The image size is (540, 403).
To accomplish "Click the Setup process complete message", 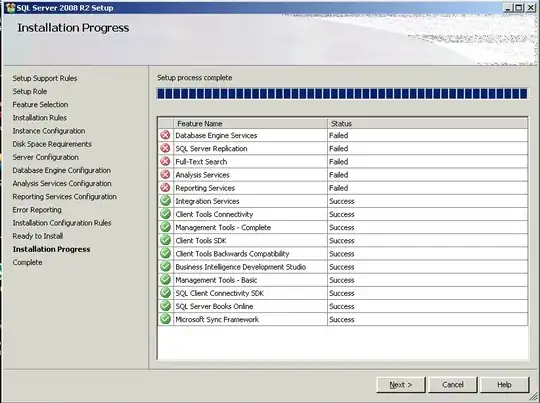I will click(x=195, y=78).
